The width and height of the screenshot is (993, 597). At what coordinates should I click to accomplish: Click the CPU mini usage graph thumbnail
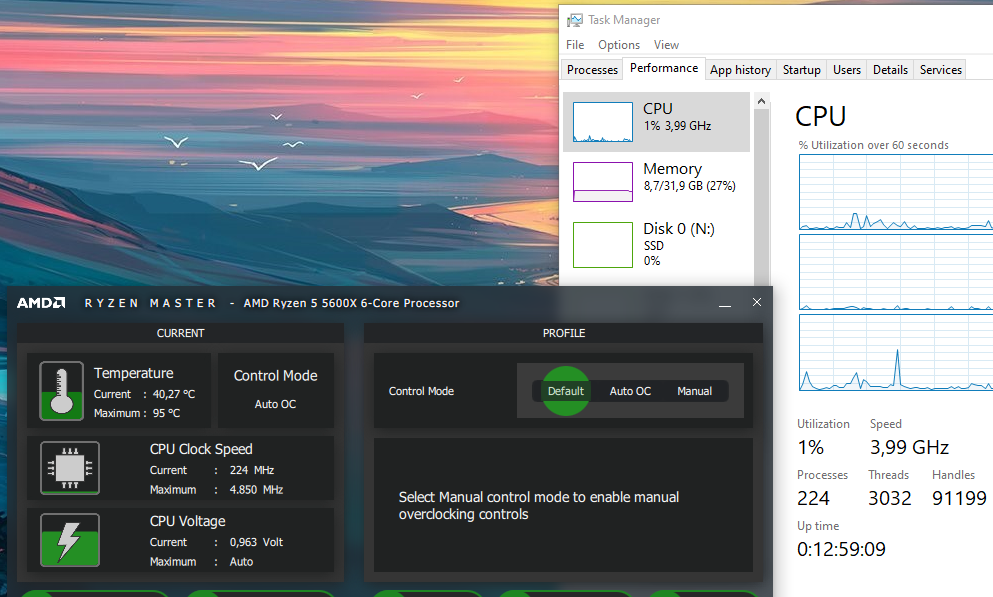(x=603, y=122)
